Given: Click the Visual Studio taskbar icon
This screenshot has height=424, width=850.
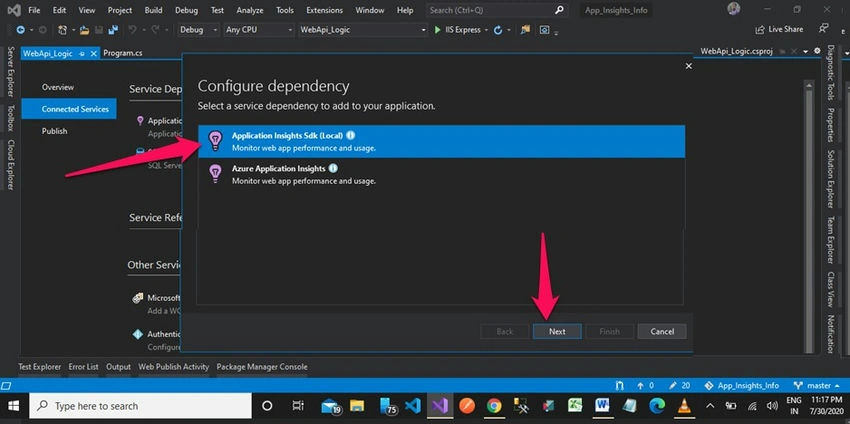Looking at the screenshot, I should click(440, 406).
